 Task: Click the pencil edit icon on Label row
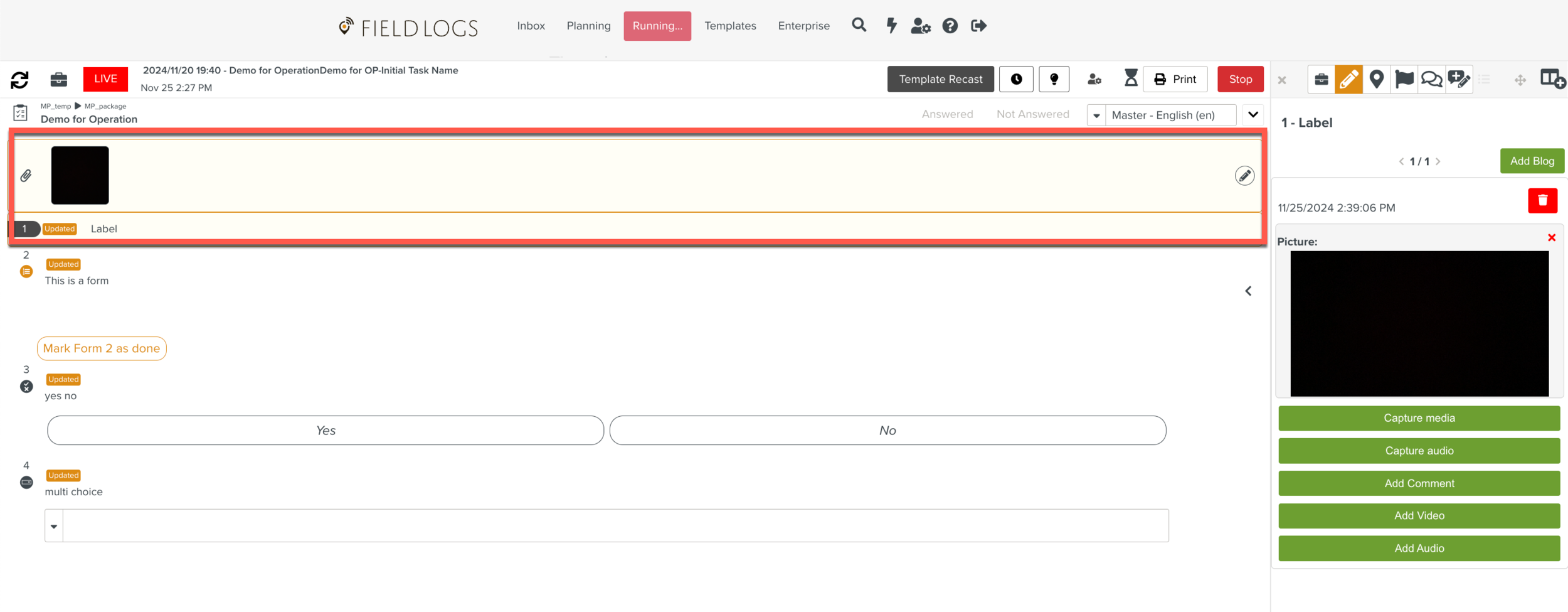coord(1244,176)
